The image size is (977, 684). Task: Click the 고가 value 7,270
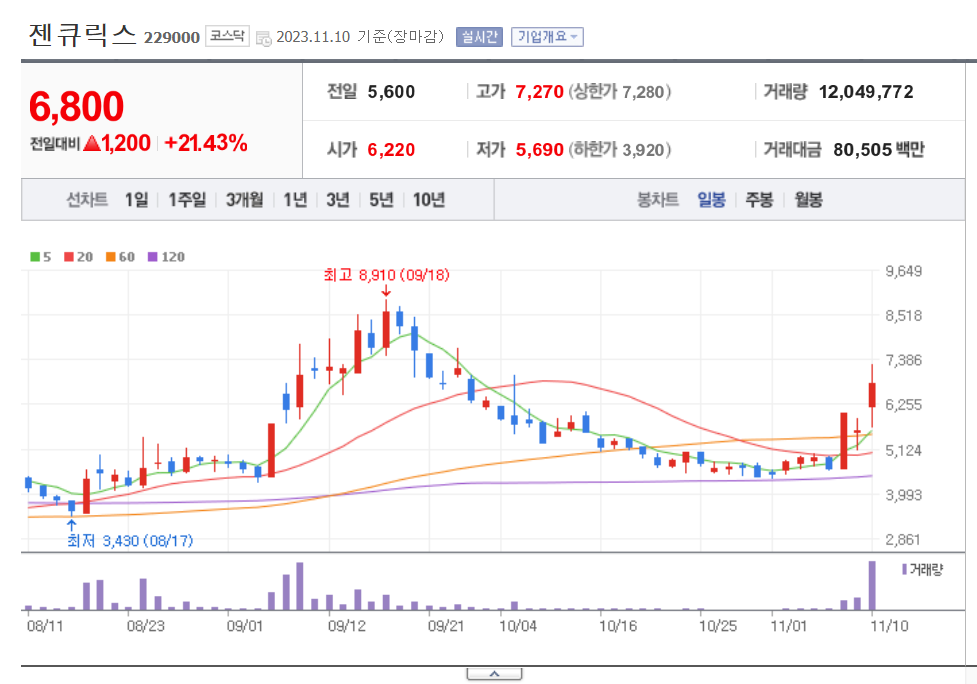tap(539, 92)
